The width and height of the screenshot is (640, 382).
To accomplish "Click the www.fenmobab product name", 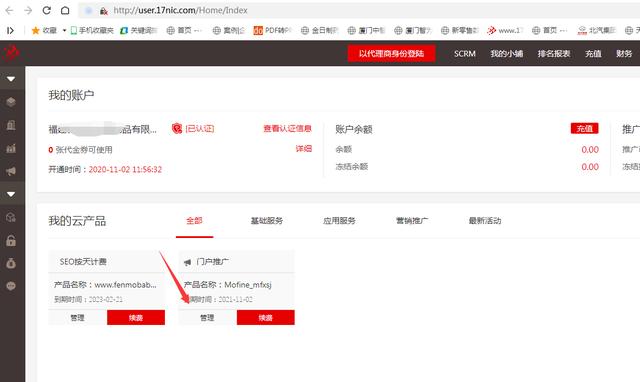I will [x=125, y=285].
